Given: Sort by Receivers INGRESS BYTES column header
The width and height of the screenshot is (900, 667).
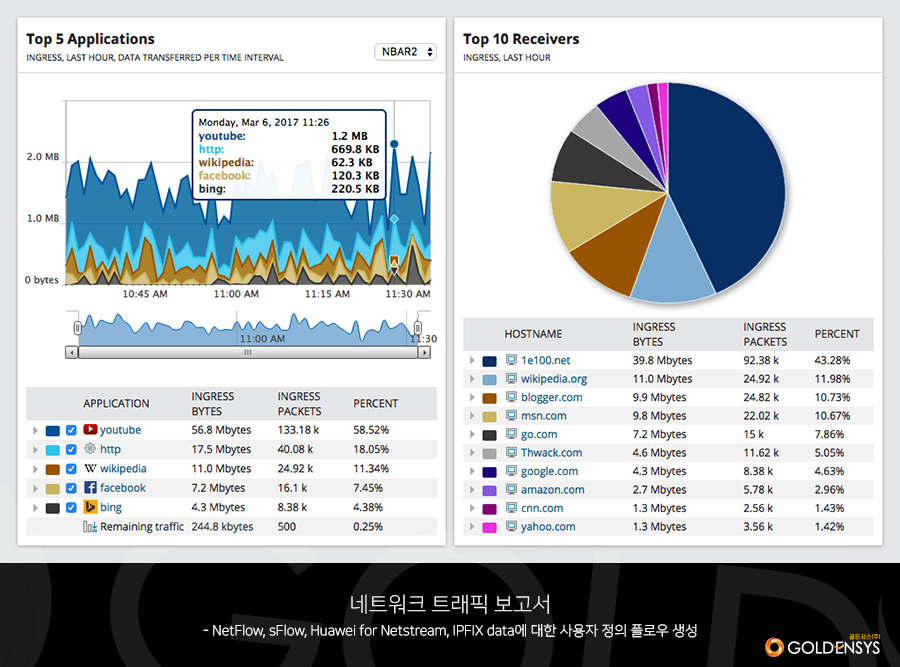Looking at the screenshot, I should [x=654, y=334].
